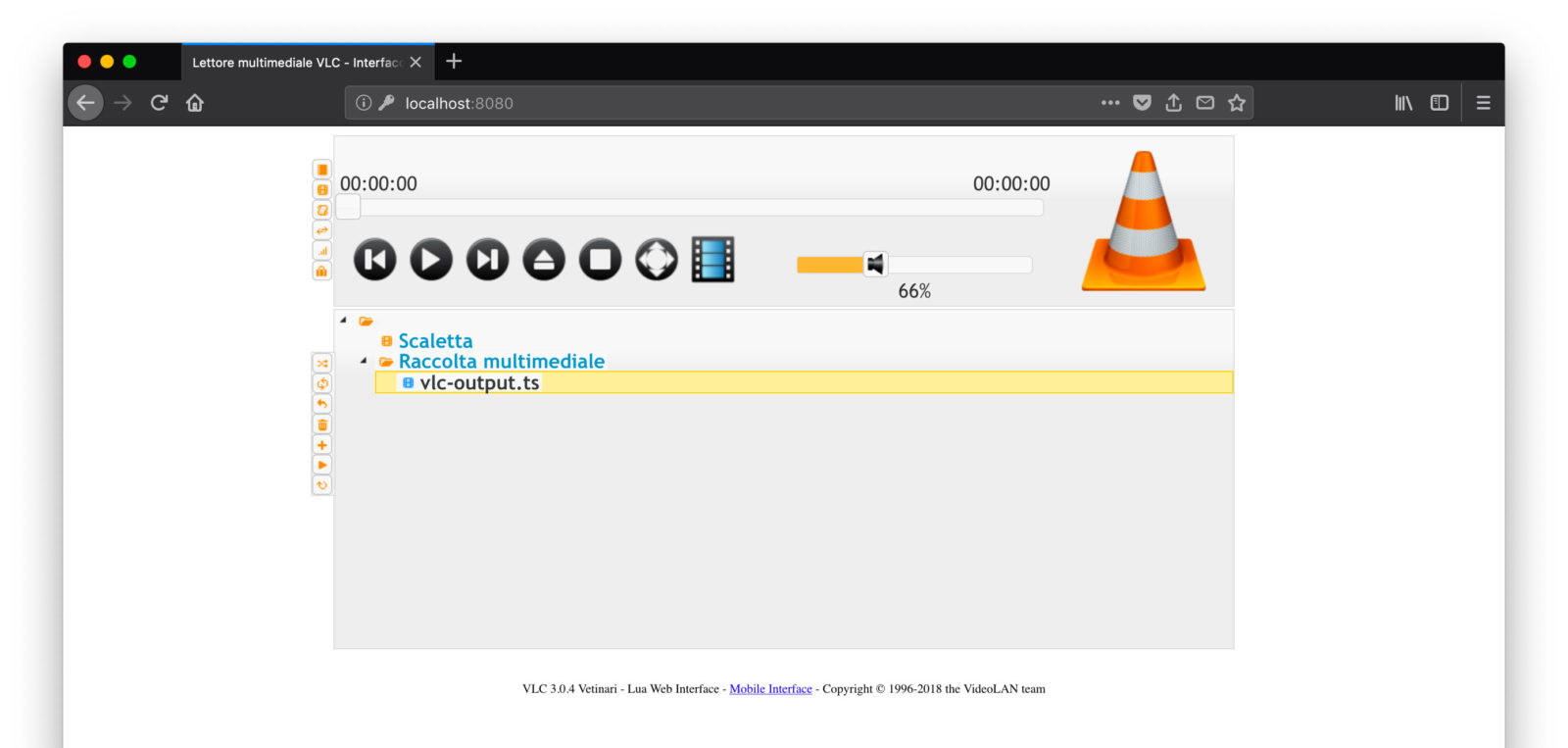Click the blue film strip icon
Viewport: 1568px width, 748px height.
(712, 260)
